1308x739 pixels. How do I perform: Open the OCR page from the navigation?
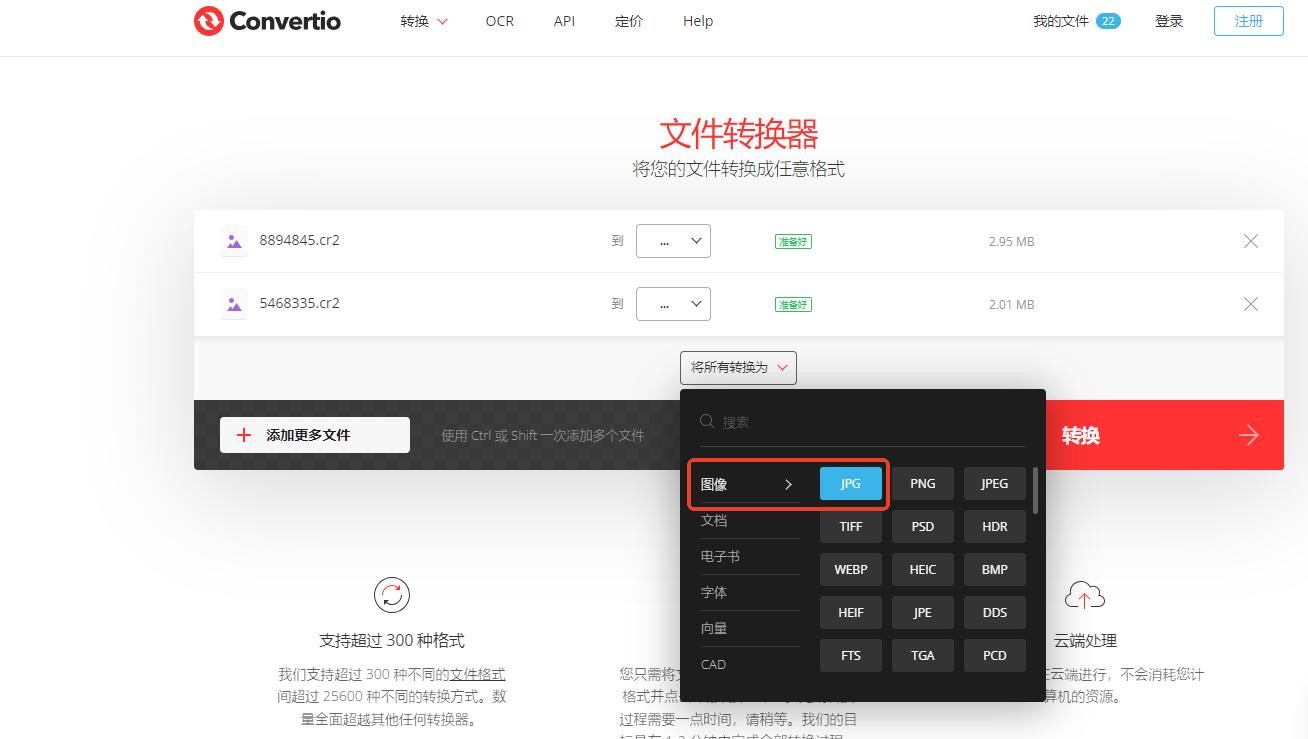pos(499,21)
